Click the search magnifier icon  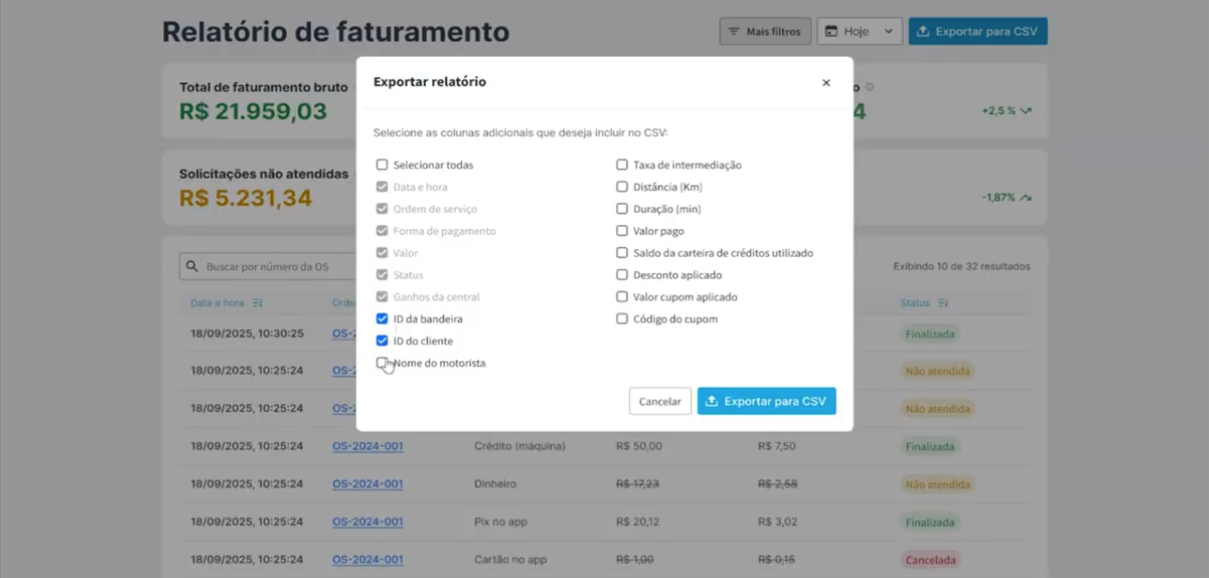[192, 267]
